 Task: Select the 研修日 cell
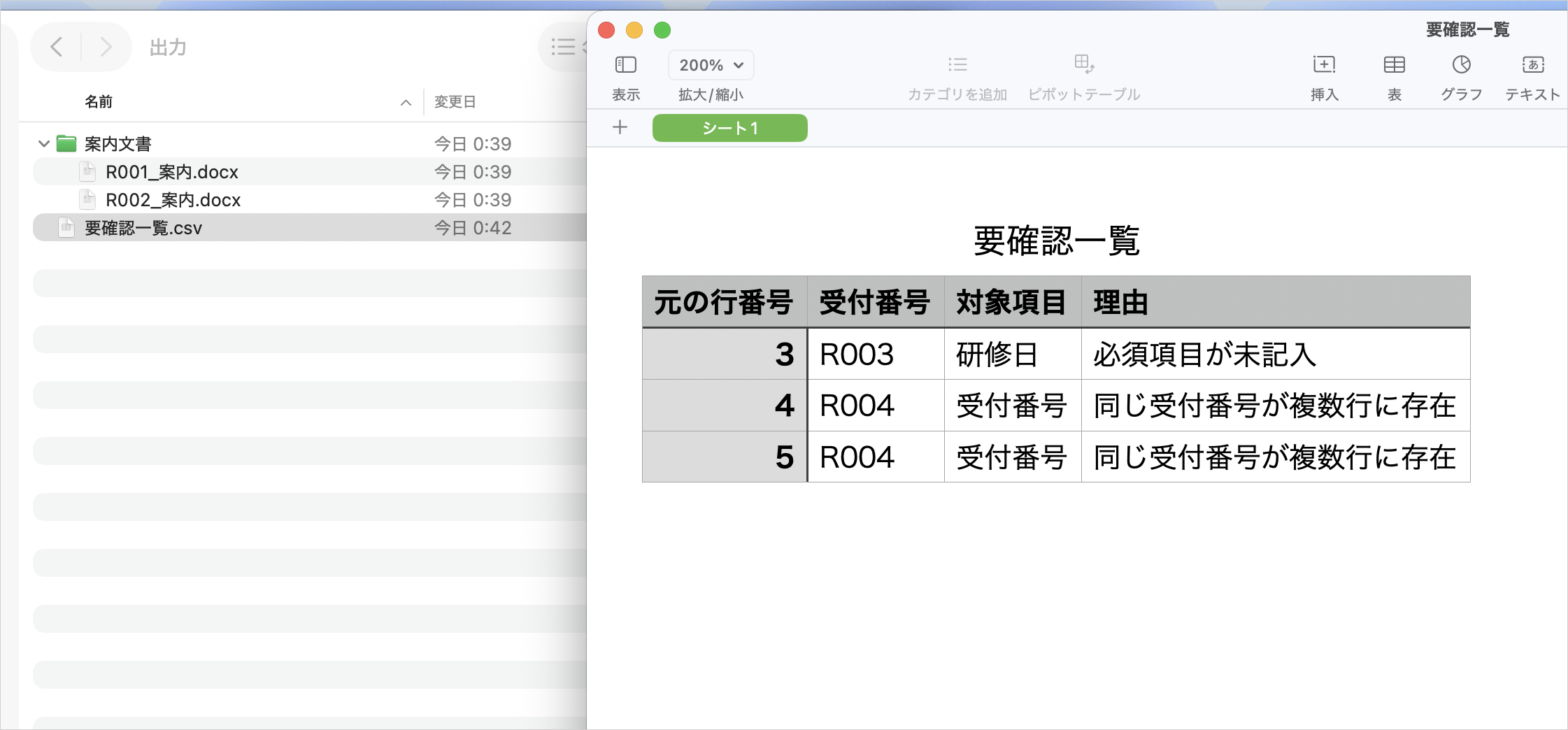point(1013,354)
